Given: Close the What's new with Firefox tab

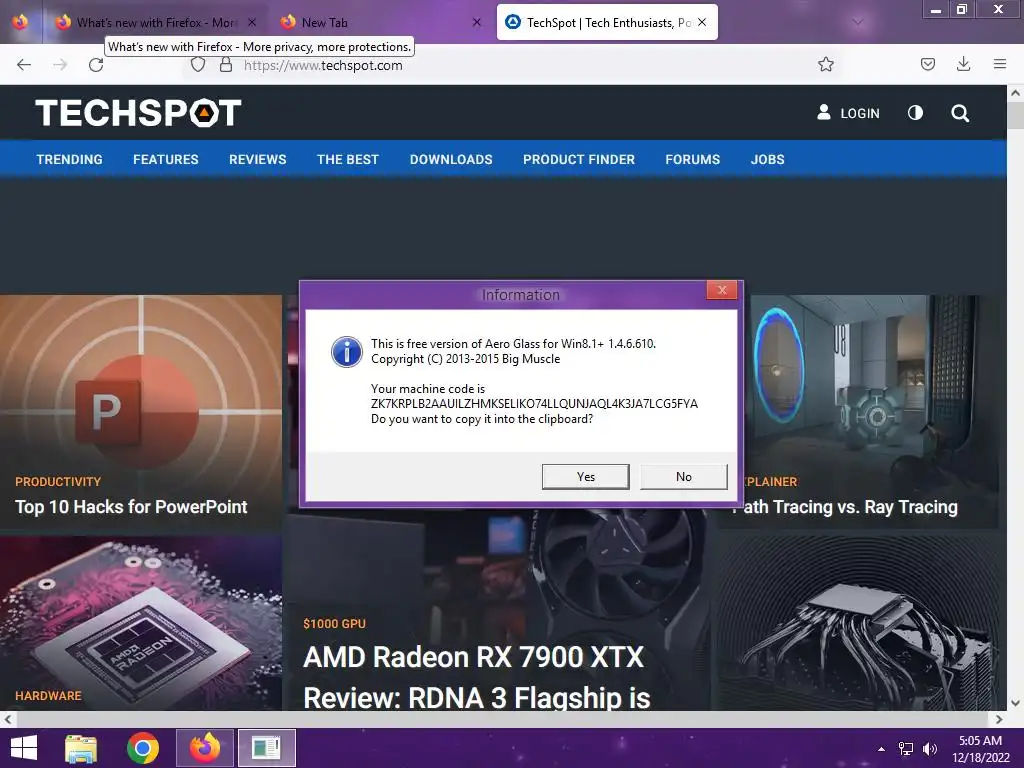Looking at the screenshot, I should click(252, 22).
